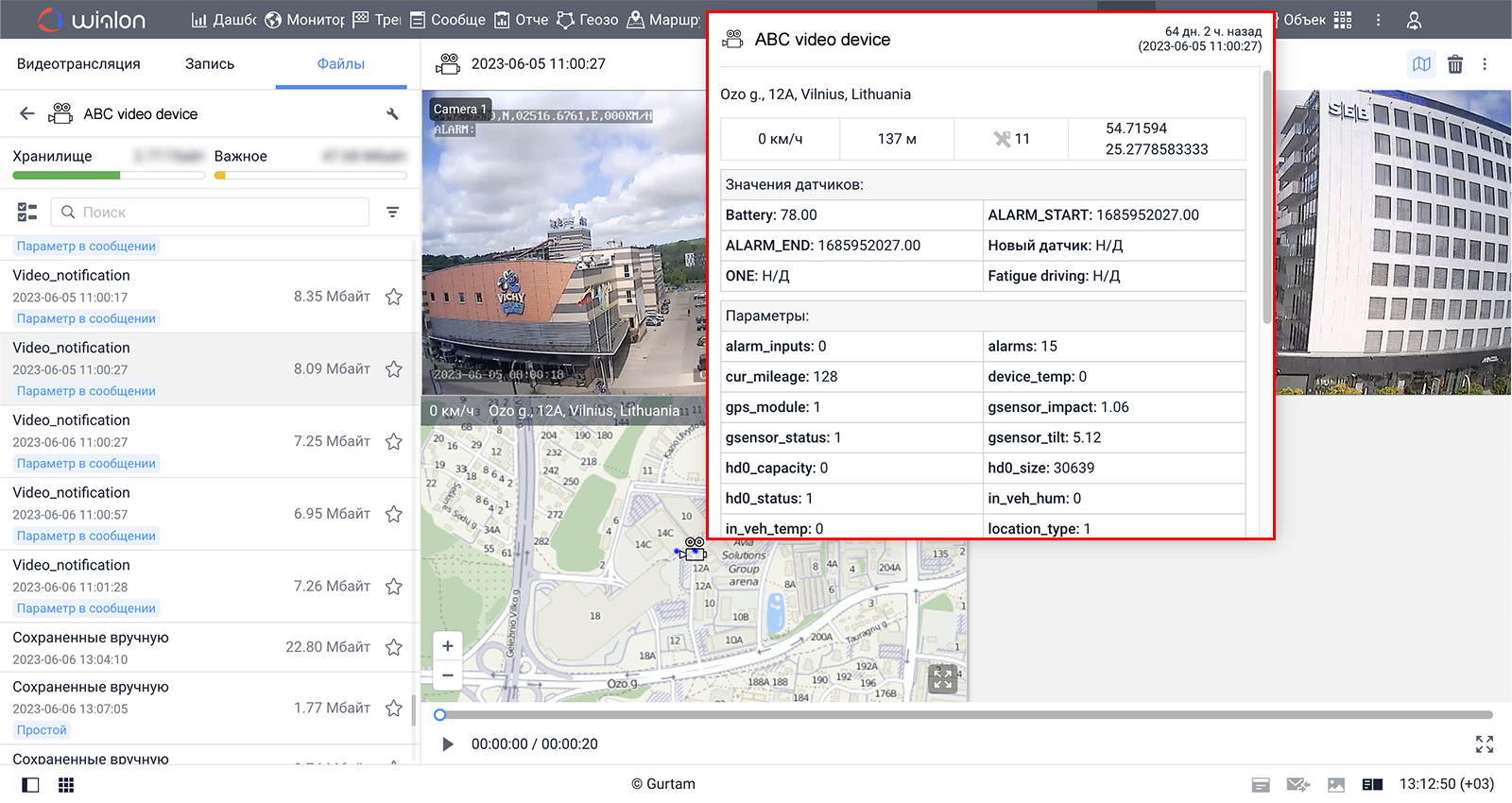Toggle the select-all files checklist icon
This screenshot has height=803, width=1512.
pyautogui.click(x=27, y=213)
